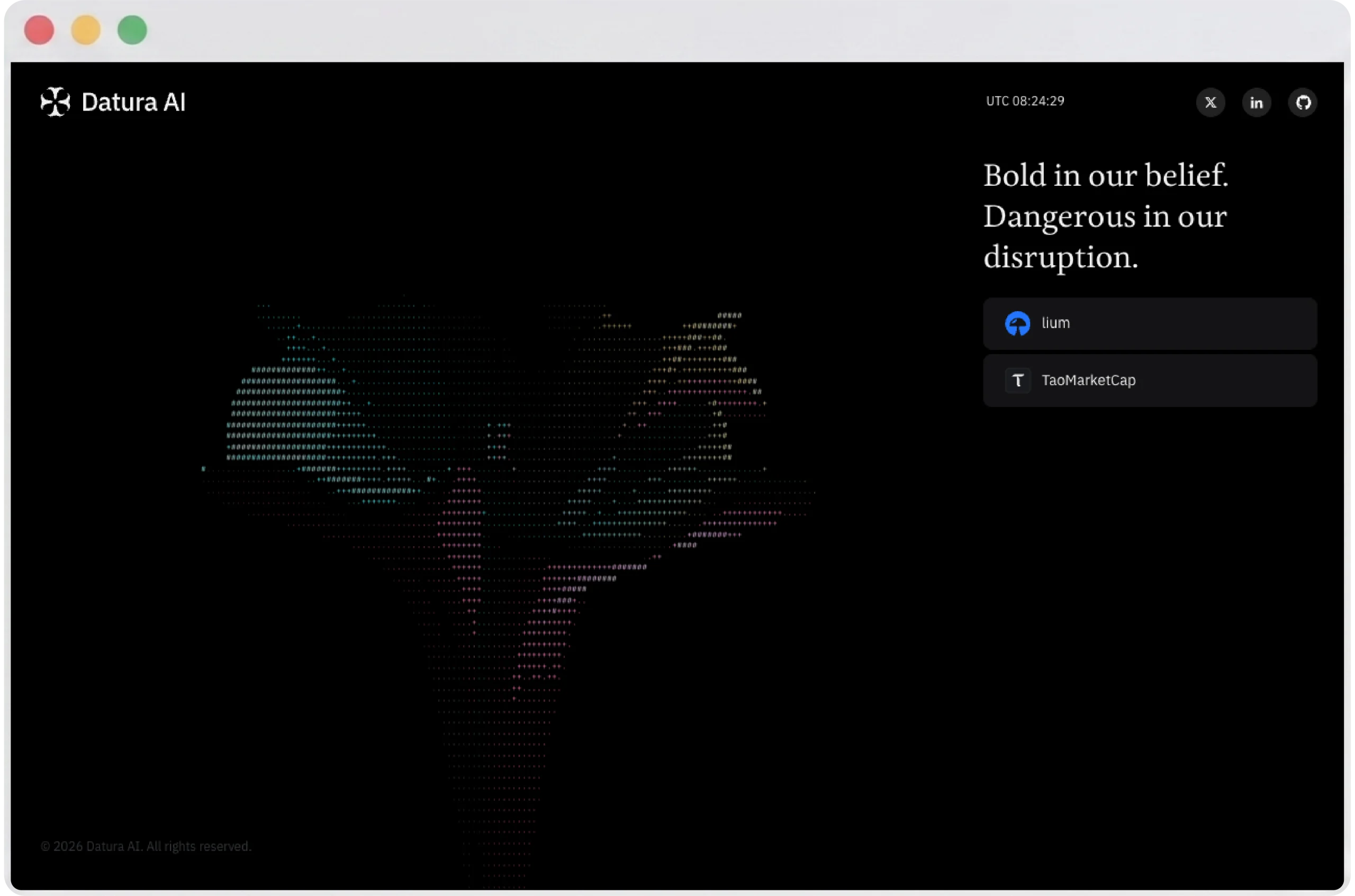Click the blue lium mushroom icon
1355x896 pixels.
point(1017,323)
